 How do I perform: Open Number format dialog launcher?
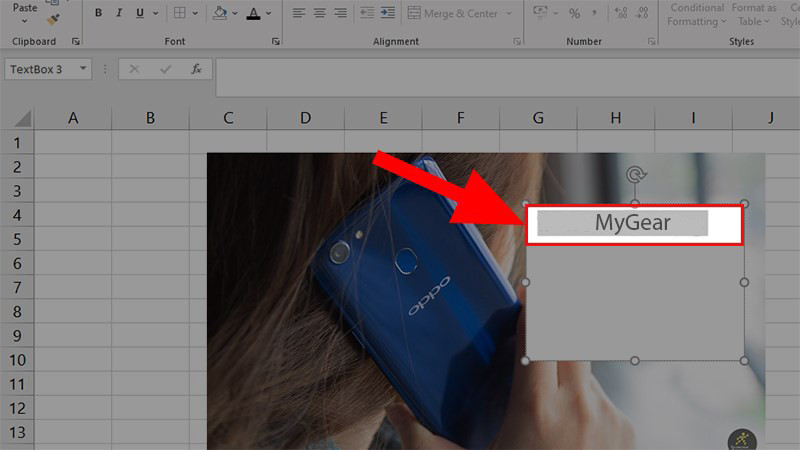[652, 41]
